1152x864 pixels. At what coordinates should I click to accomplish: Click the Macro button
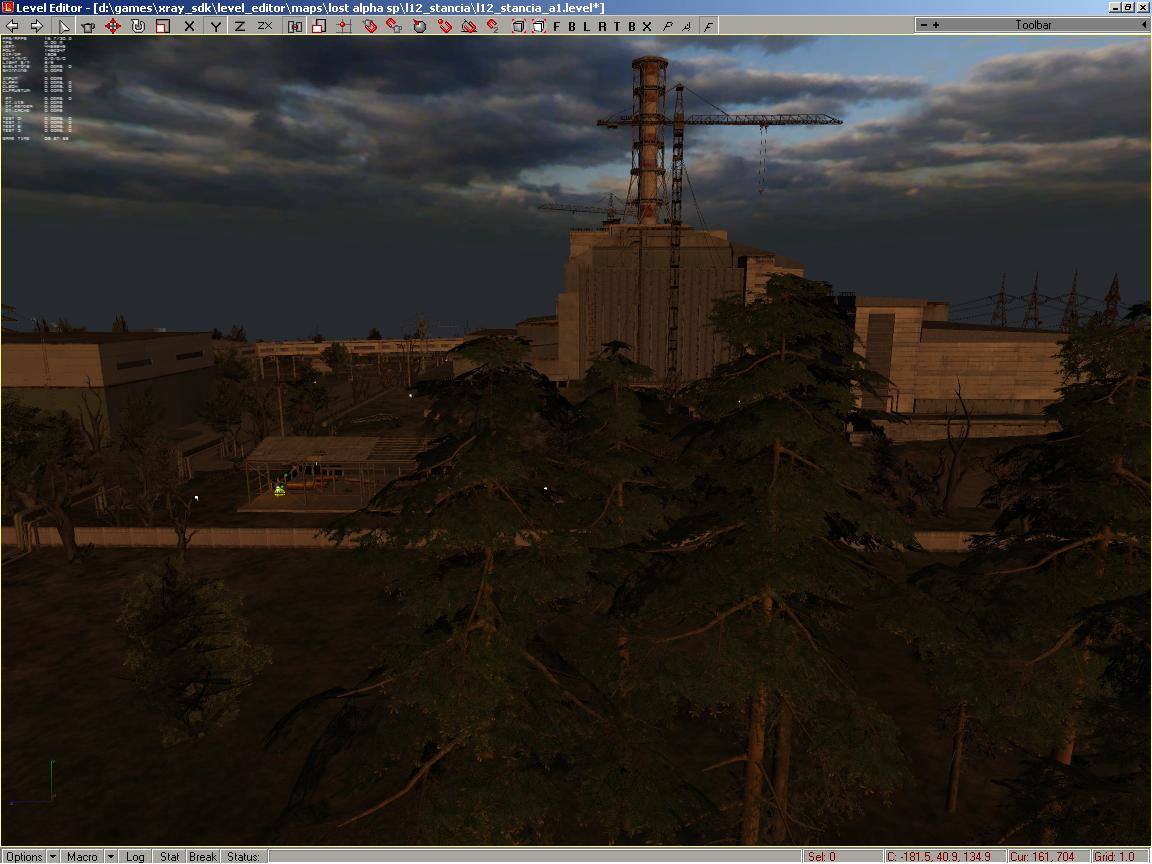(82, 857)
